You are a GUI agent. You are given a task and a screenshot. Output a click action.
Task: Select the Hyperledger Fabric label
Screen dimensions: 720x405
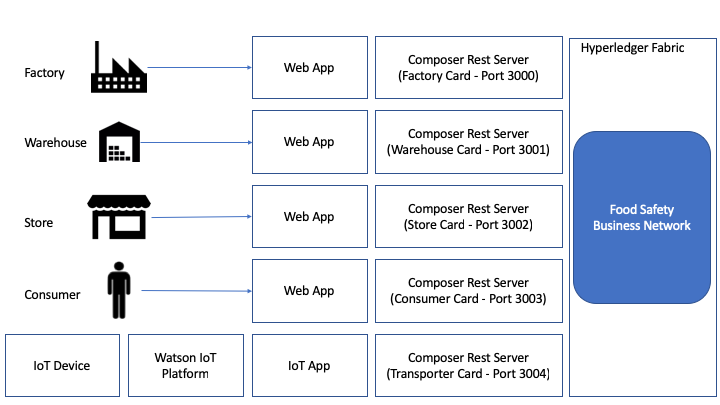(632, 48)
